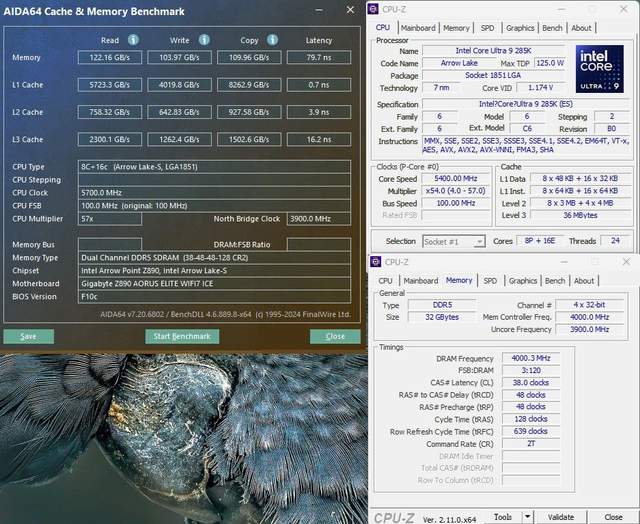Click the L2 Cache Write value 642.83 GB/s
The width and height of the screenshot is (640, 524).
tap(180, 112)
